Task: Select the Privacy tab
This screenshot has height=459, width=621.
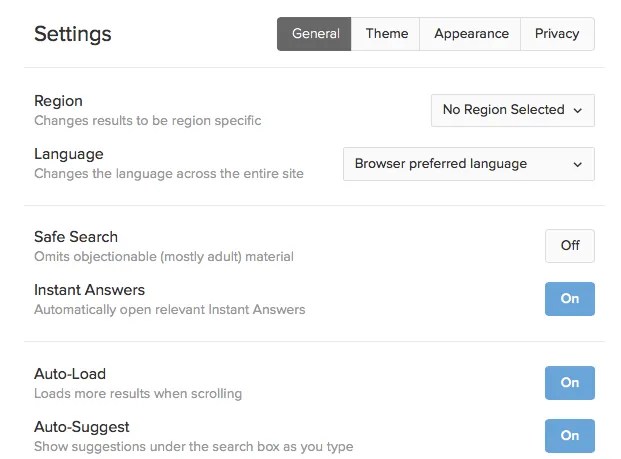Action: coord(557,34)
